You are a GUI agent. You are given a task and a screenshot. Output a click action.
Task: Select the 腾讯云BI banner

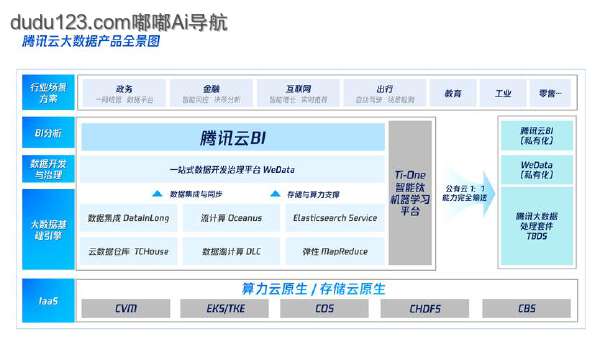pyautogui.click(x=233, y=137)
